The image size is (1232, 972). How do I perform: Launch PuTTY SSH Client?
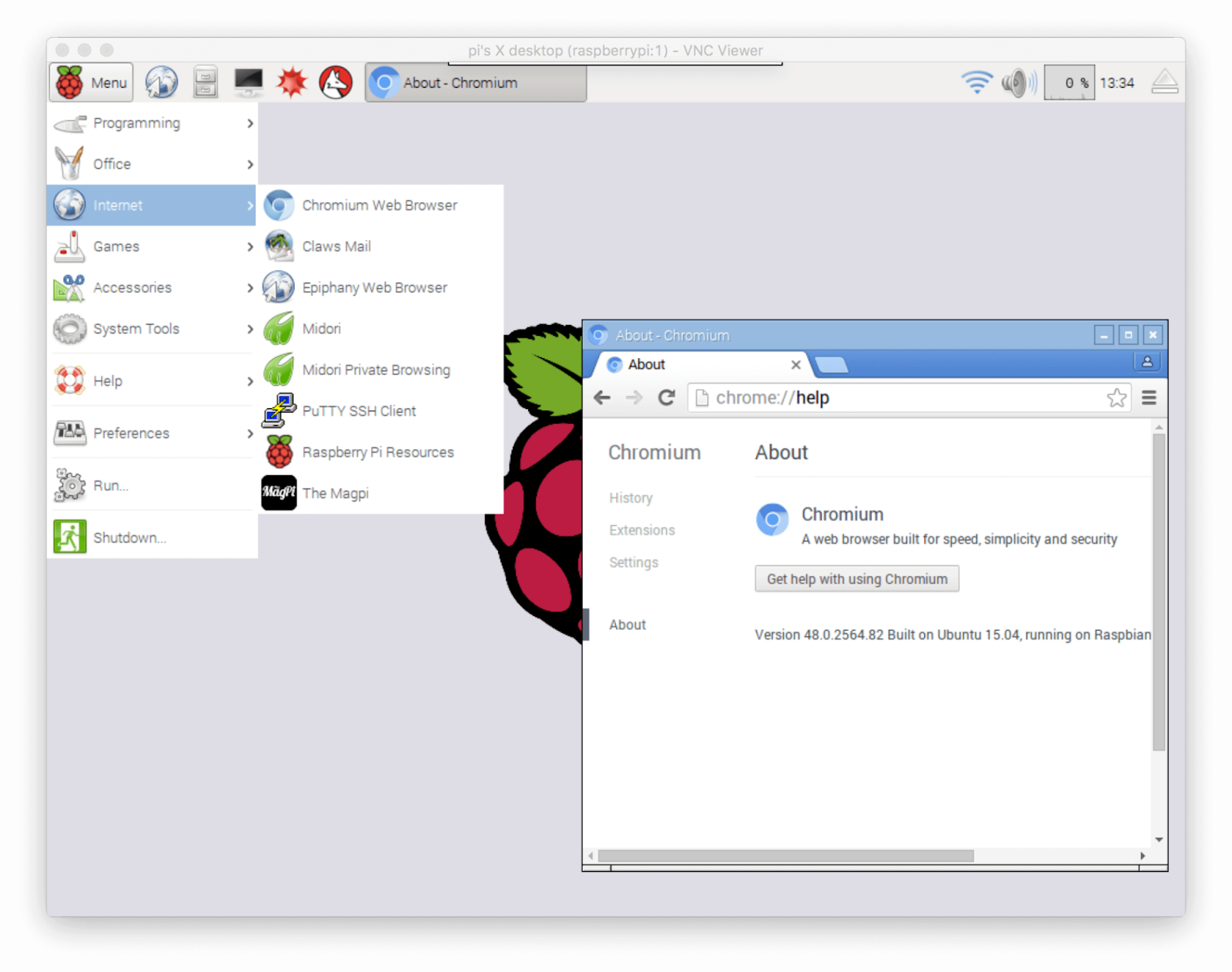coord(381,411)
